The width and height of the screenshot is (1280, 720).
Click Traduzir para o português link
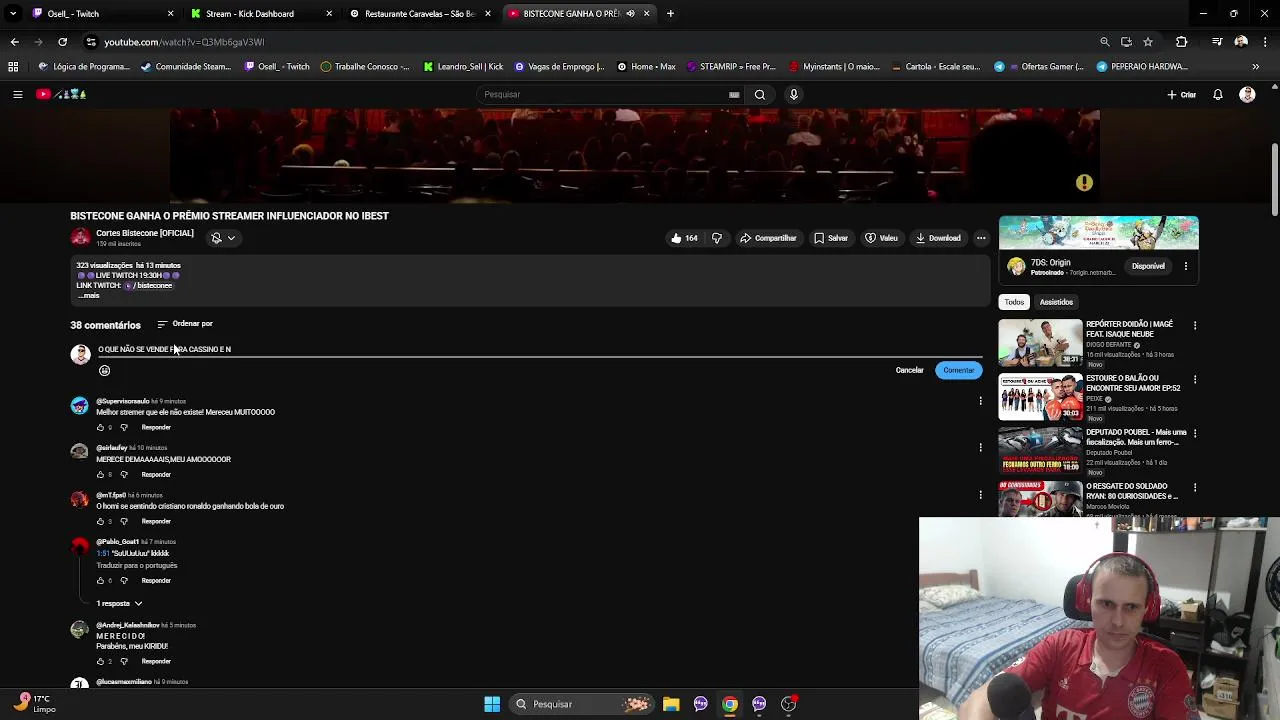click(x=137, y=566)
